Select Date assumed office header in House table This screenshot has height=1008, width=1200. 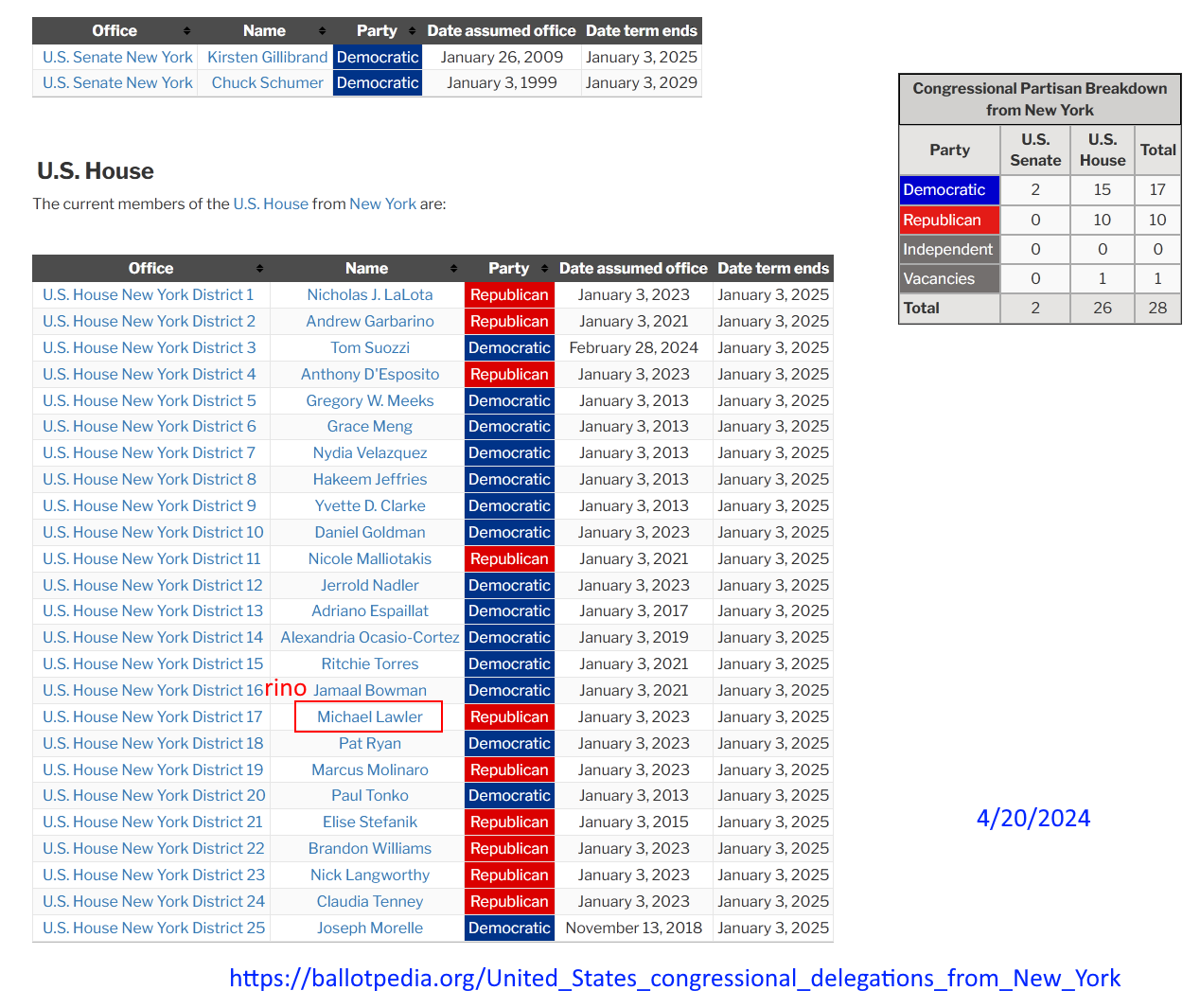pos(633,269)
